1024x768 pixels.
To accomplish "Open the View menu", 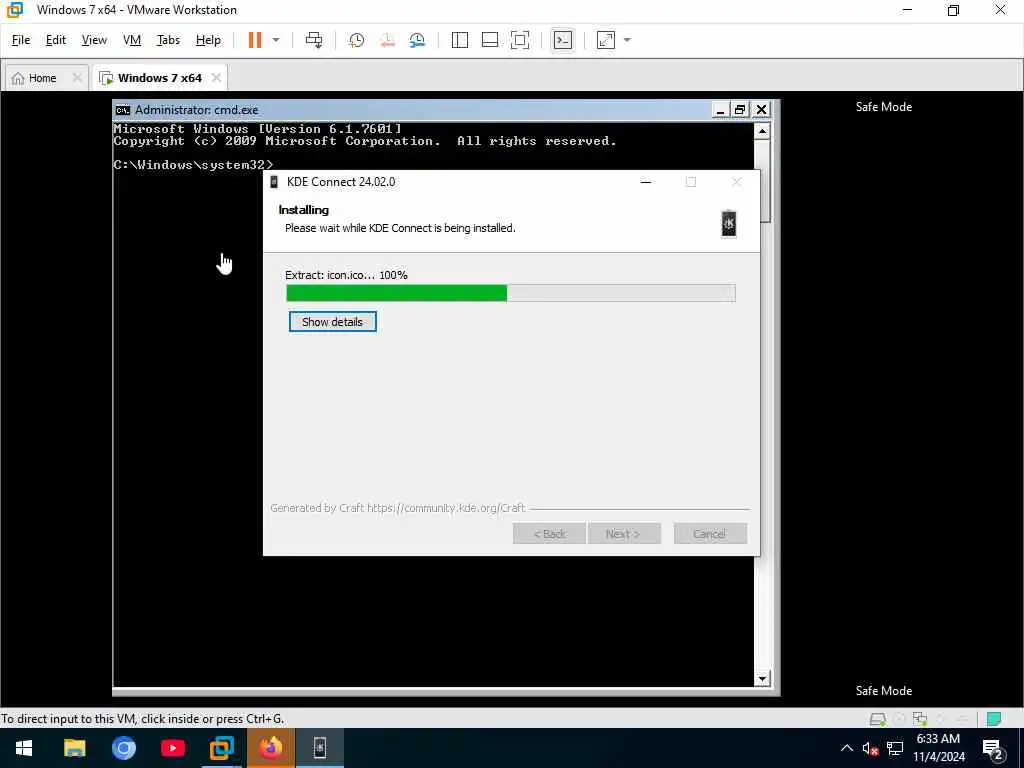I will point(94,40).
